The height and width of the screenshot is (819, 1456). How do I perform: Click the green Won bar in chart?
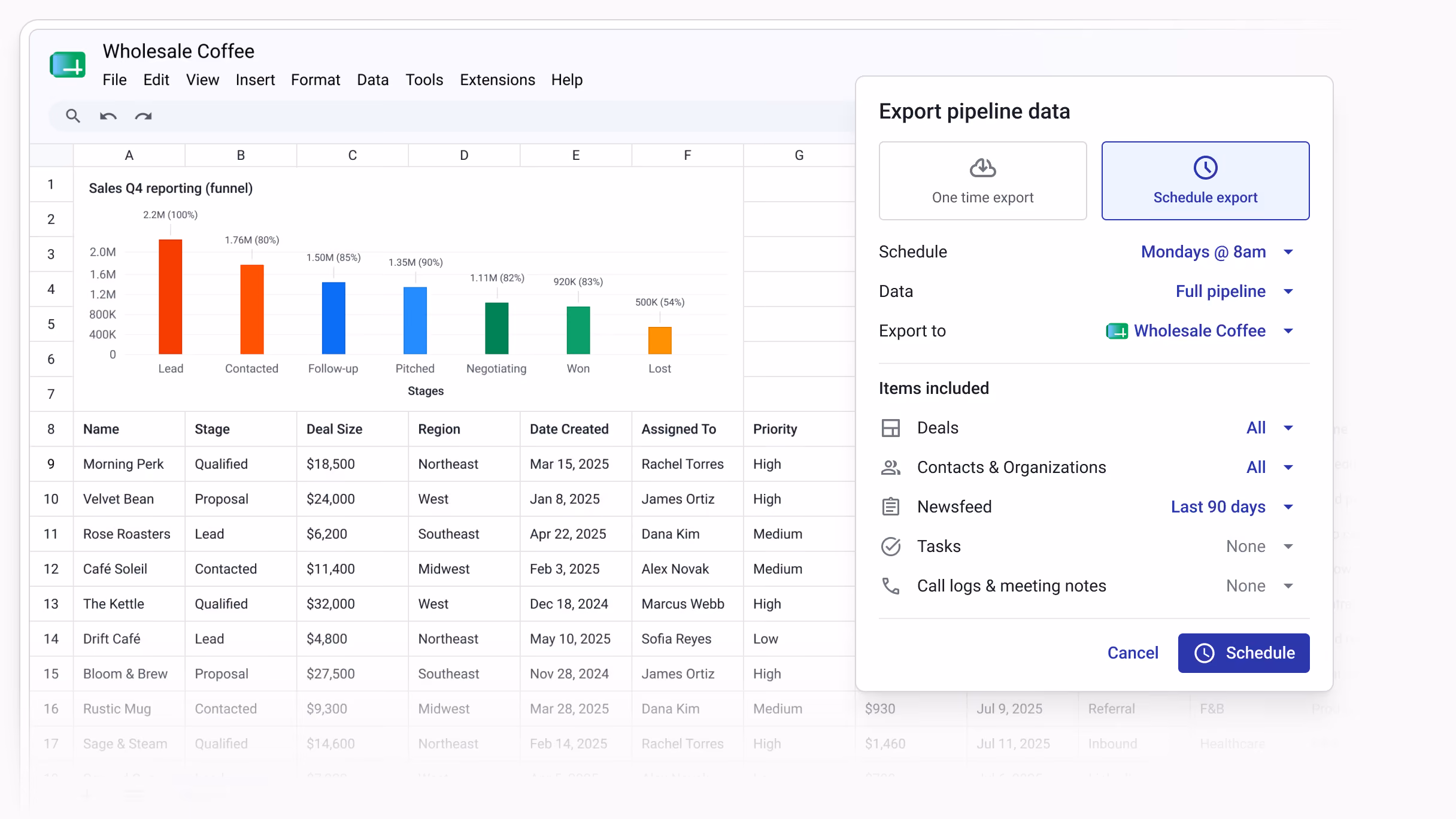[578, 330]
